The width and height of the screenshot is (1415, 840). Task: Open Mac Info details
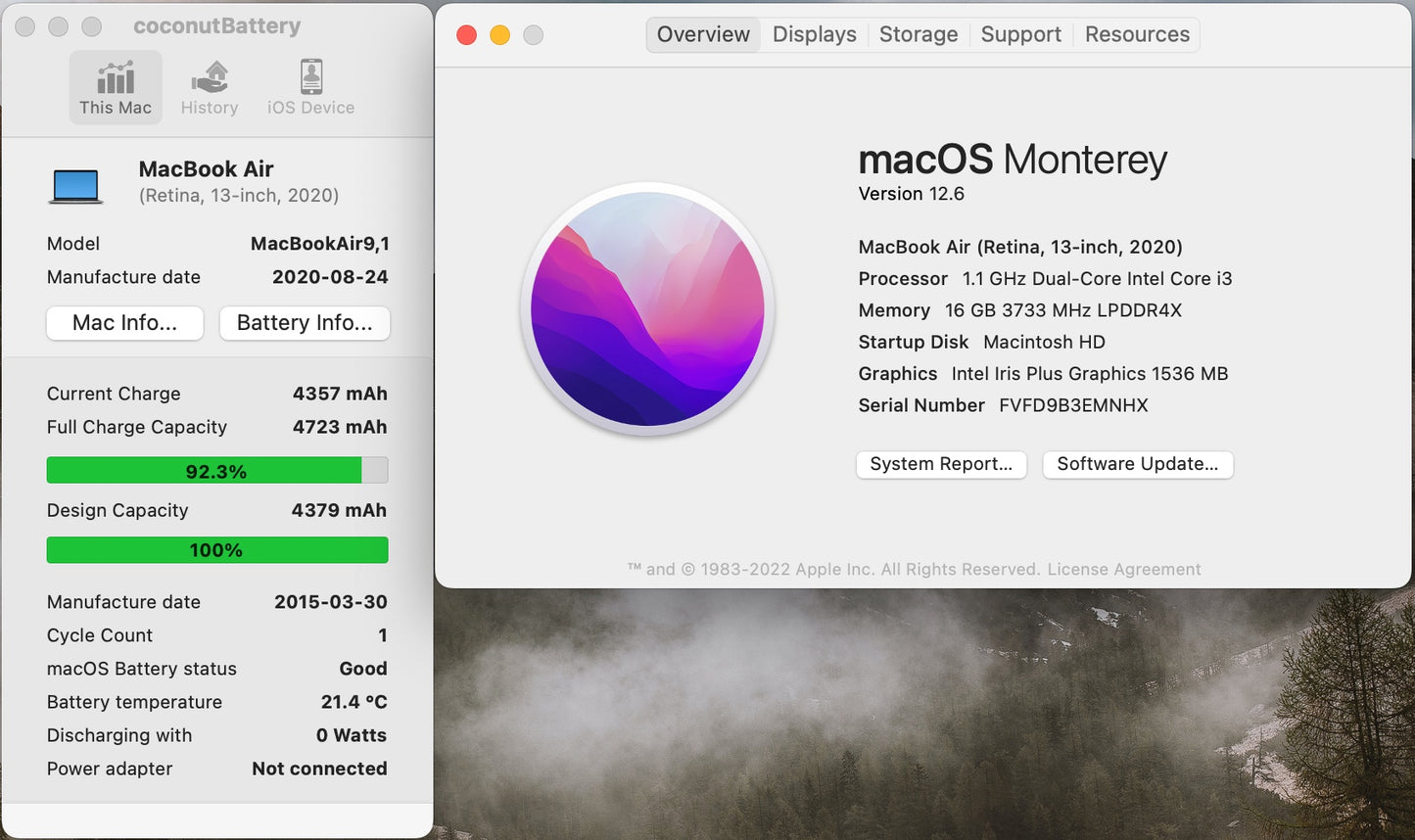[x=124, y=323]
